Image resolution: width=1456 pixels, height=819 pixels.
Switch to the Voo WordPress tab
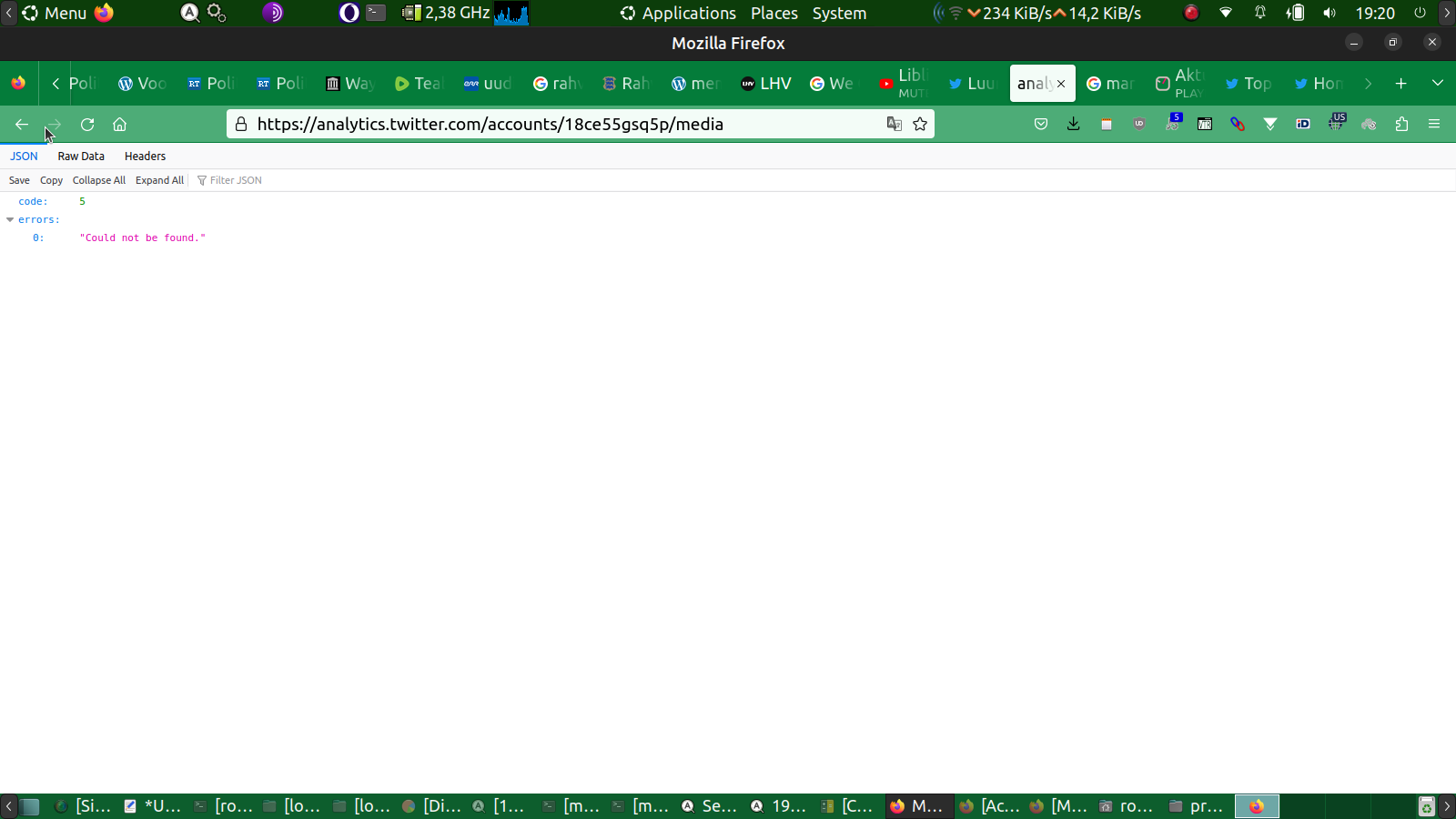(143, 84)
